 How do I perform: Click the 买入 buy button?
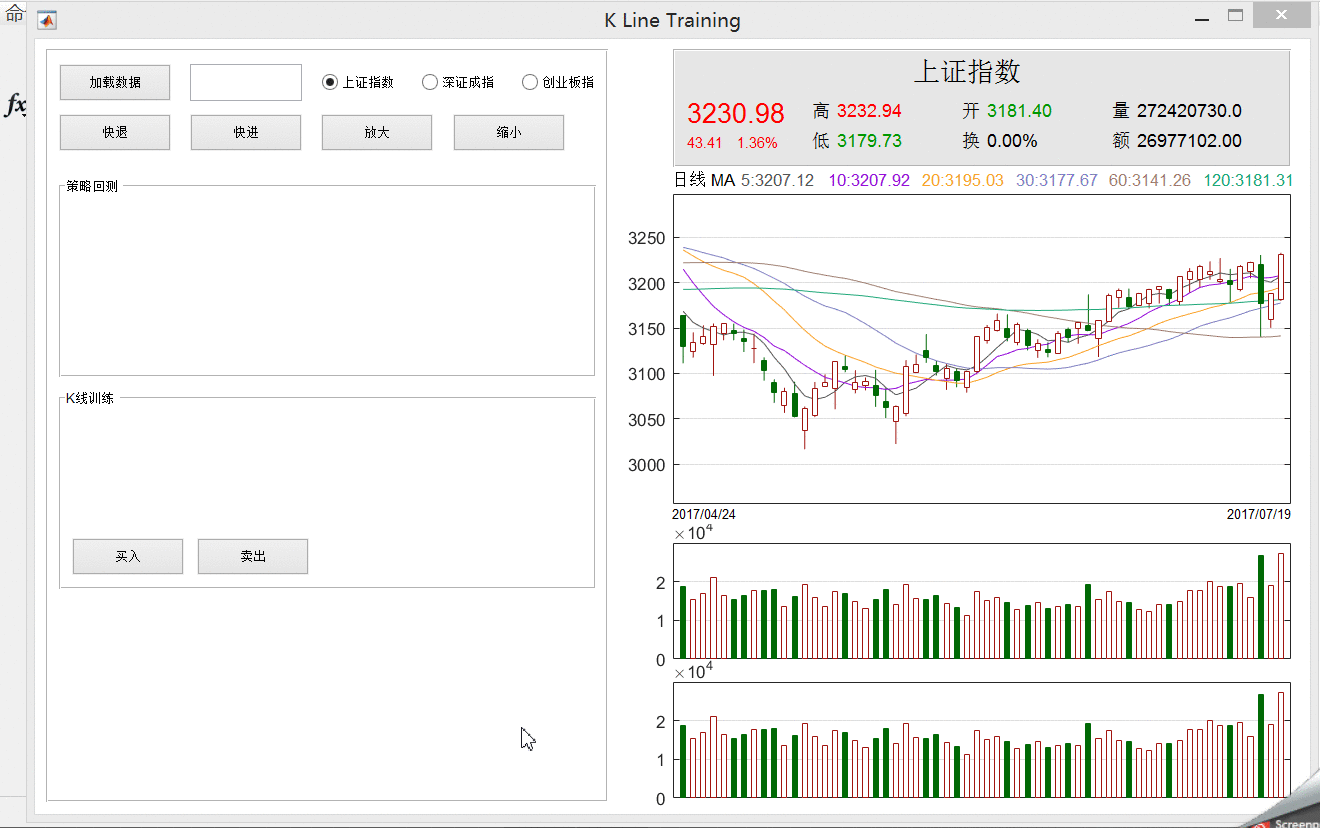(x=128, y=556)
